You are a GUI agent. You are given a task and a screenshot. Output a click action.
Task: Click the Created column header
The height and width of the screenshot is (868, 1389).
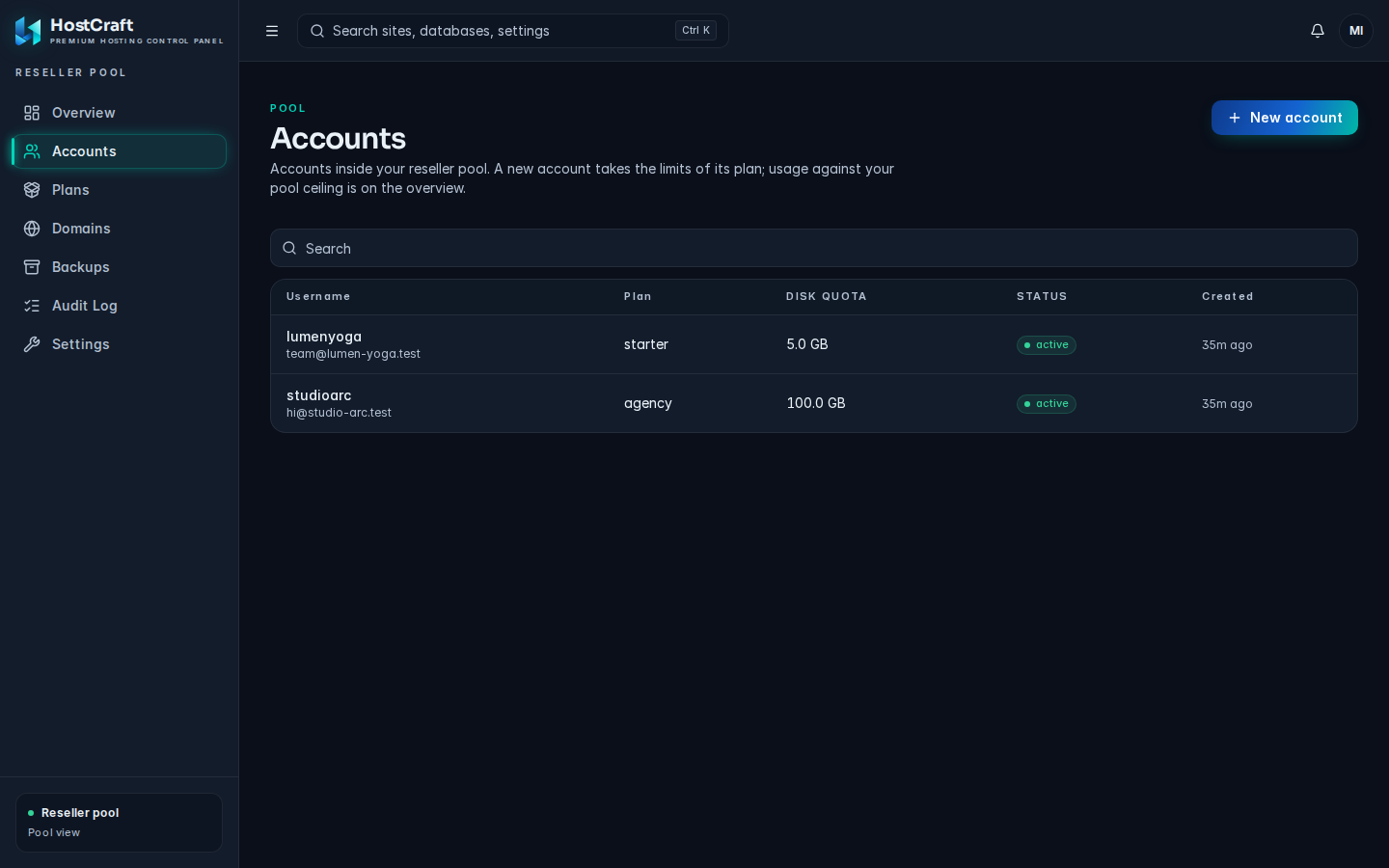(x=1228, y=296)
